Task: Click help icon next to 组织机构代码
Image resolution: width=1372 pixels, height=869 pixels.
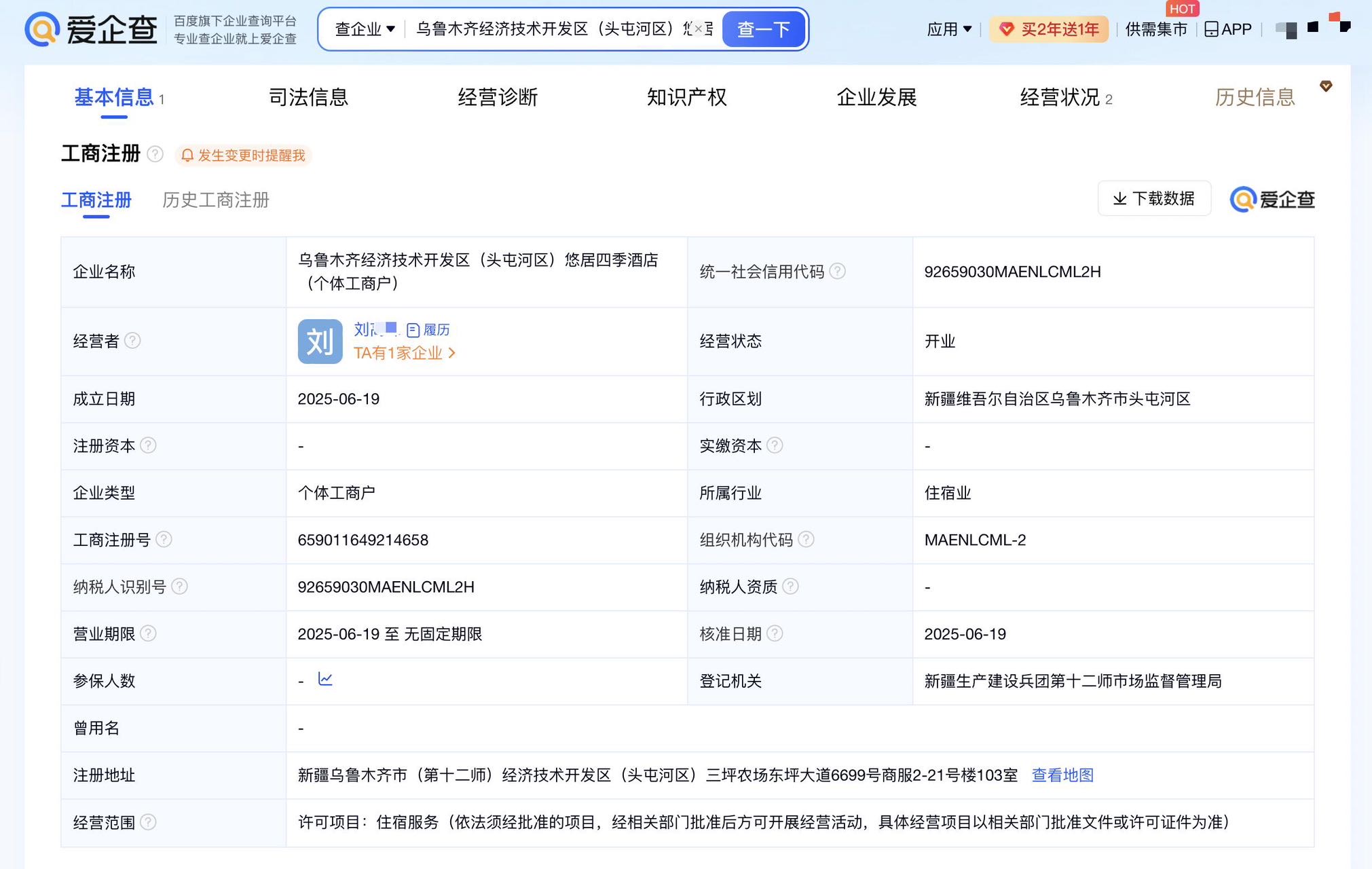Action: click(x=806, y=539)
